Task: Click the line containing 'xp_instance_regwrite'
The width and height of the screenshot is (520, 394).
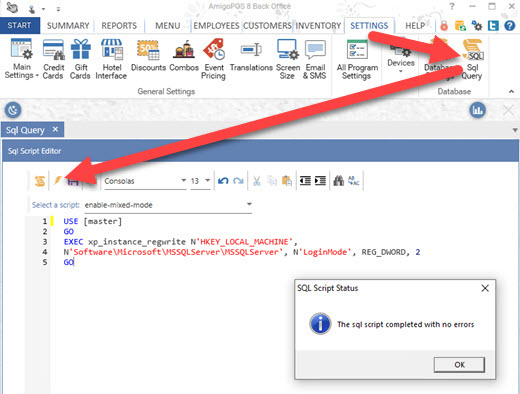Action: coord(181,242)
